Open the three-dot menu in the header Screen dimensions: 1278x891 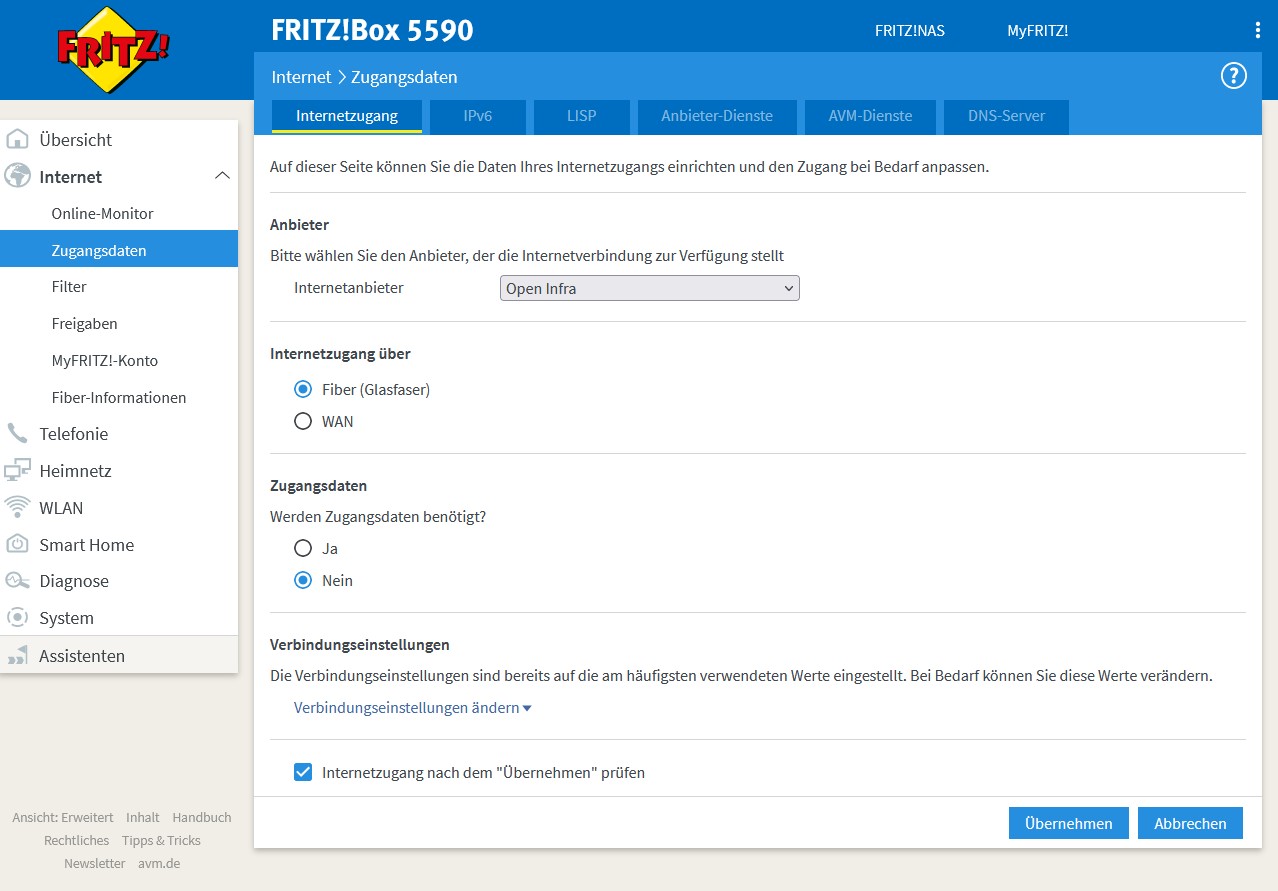[1258, 31]
